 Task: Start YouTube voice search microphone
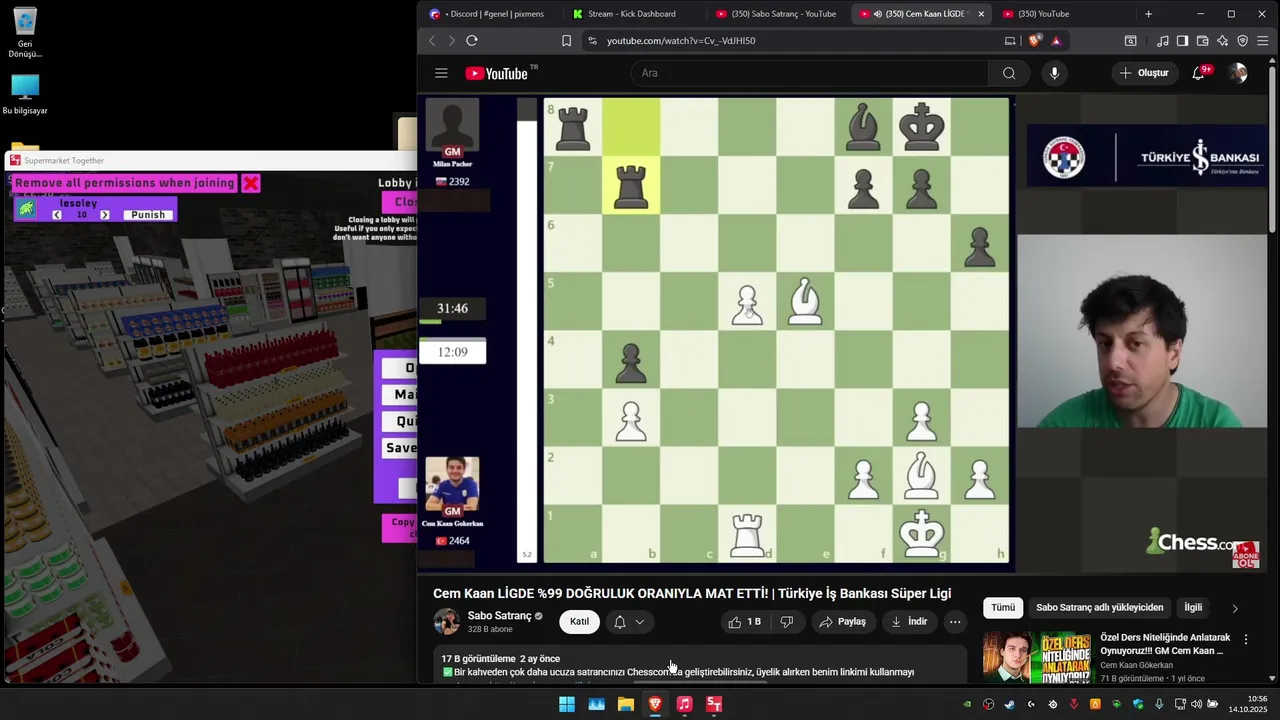(1054, 73)
